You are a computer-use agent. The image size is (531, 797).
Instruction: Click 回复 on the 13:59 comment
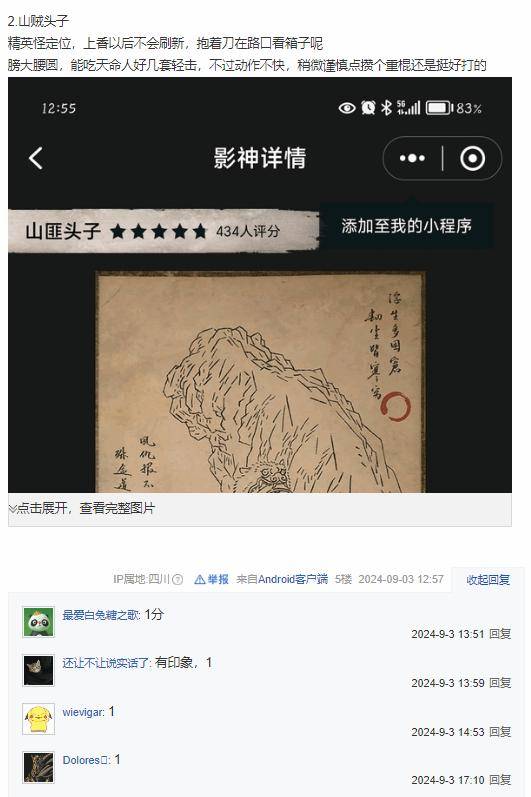[x=500, y=683]
